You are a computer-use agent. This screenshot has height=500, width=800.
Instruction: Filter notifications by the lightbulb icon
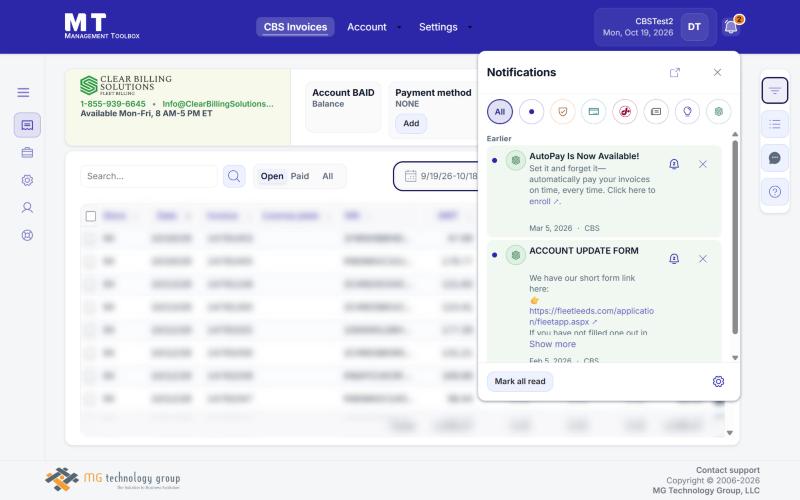(687, 111)
